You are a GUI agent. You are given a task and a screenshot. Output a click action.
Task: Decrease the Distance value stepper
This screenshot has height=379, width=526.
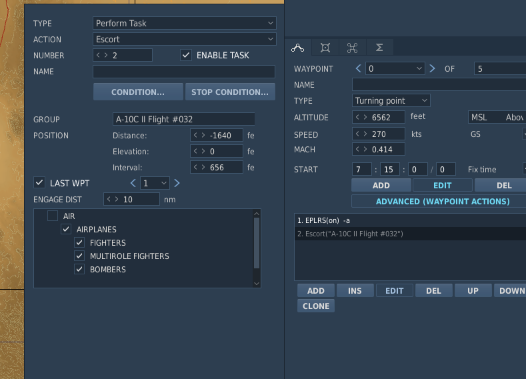pos(196,135)
